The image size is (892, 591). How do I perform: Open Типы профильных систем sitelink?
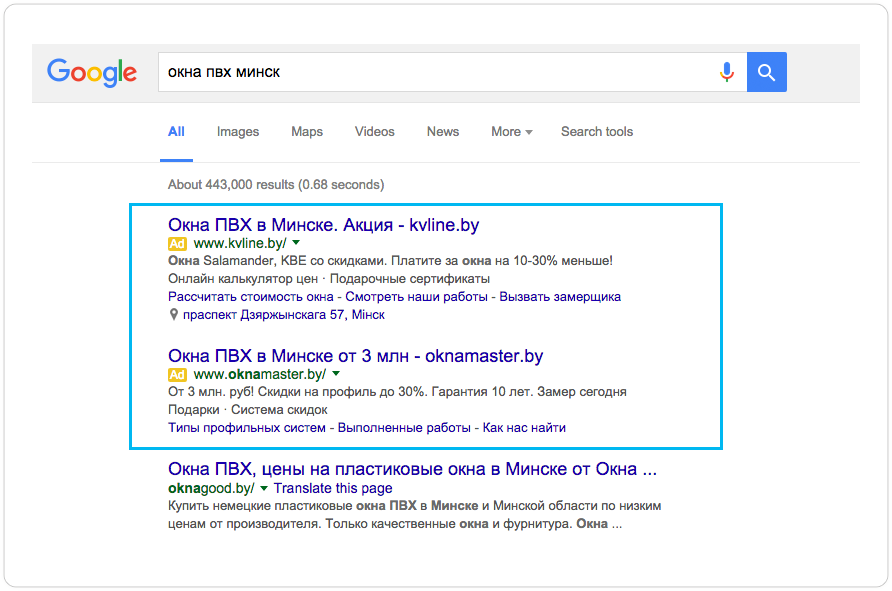coord(247,428)
